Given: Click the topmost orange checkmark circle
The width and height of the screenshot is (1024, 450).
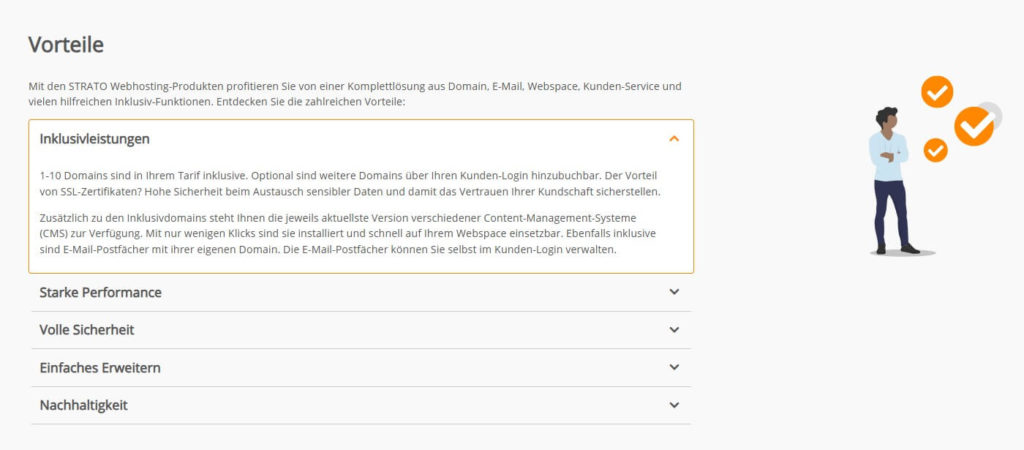Looking at the screenshot, I should pos(937,92).
